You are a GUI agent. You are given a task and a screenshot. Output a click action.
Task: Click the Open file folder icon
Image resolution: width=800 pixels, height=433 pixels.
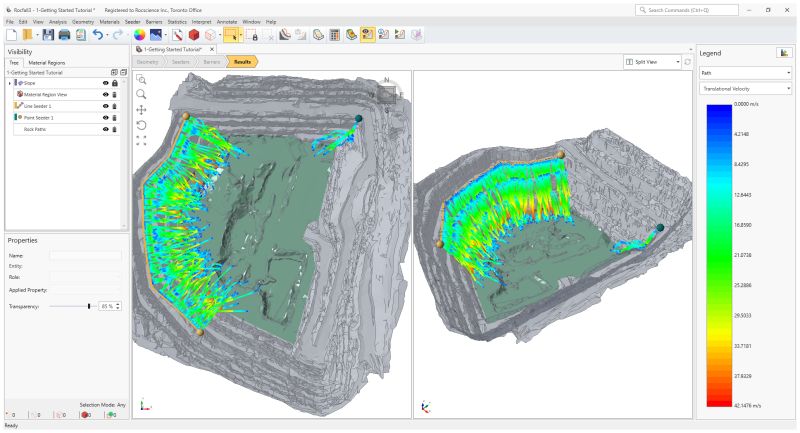click(x=28, y=35)
